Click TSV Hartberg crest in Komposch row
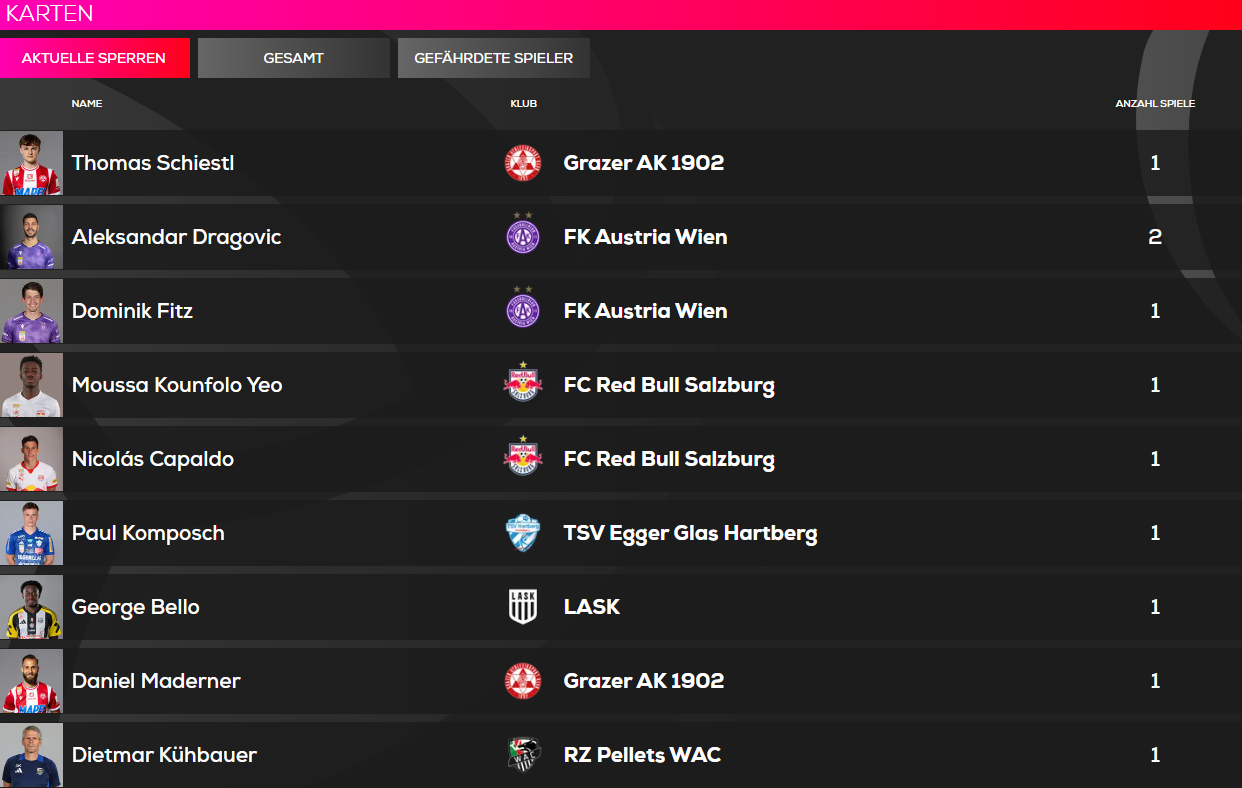This screenshot has height=788, width=1242. [x=523, y=533]
